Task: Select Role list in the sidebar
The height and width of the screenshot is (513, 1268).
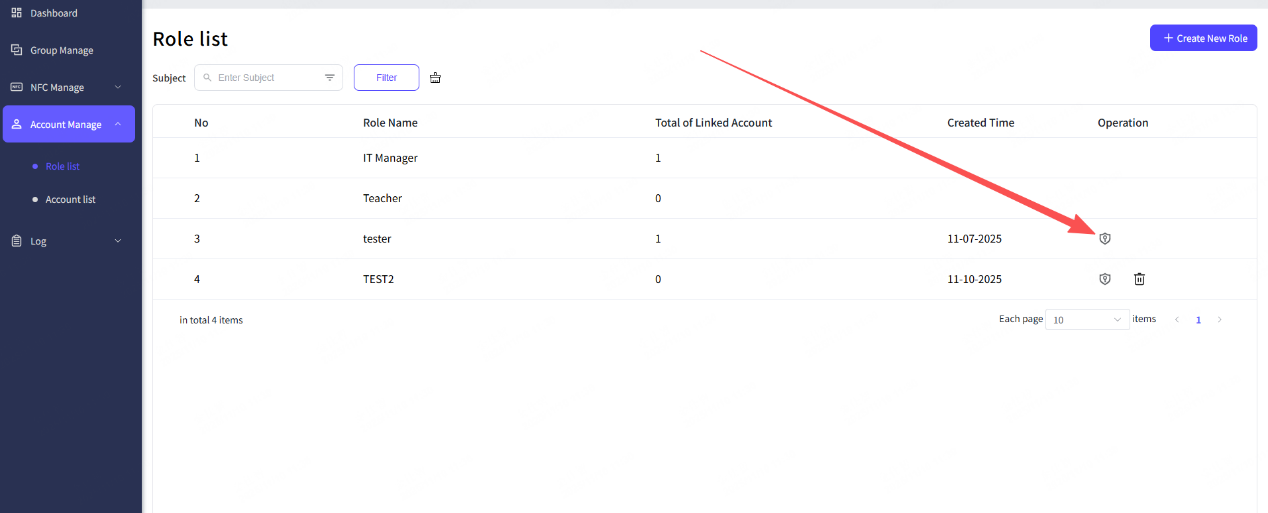Action: 62,167
